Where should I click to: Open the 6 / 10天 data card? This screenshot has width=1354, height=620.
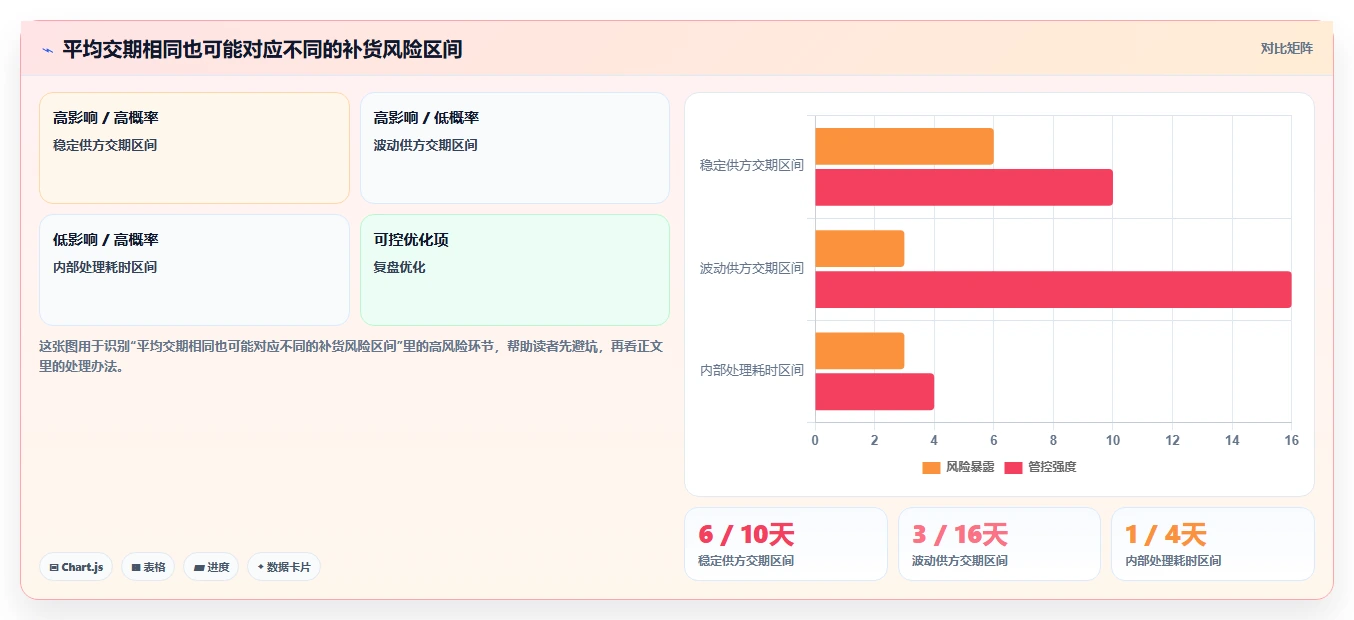click(x=786, y=544)
